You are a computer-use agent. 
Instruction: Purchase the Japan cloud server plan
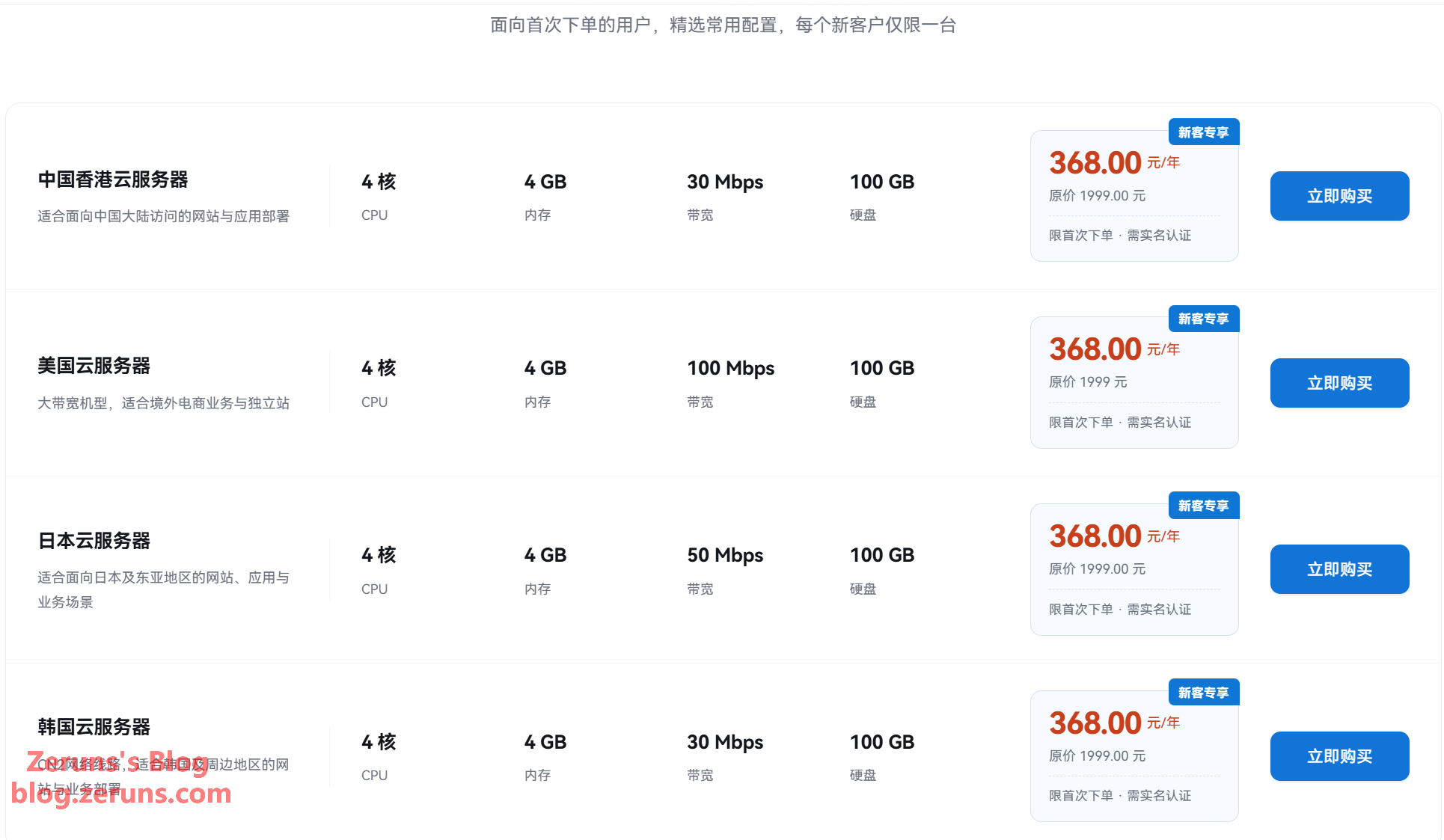pyautogui.click(x=1339, y=569)
